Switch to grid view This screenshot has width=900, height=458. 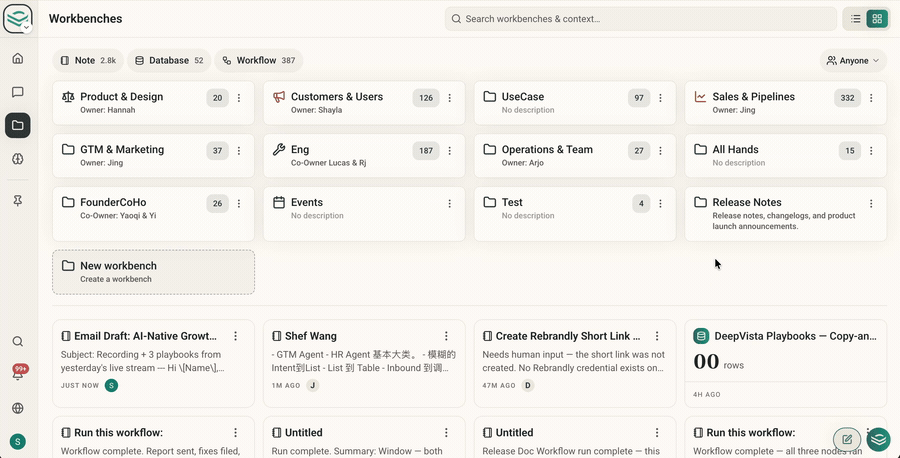(876, 19)
